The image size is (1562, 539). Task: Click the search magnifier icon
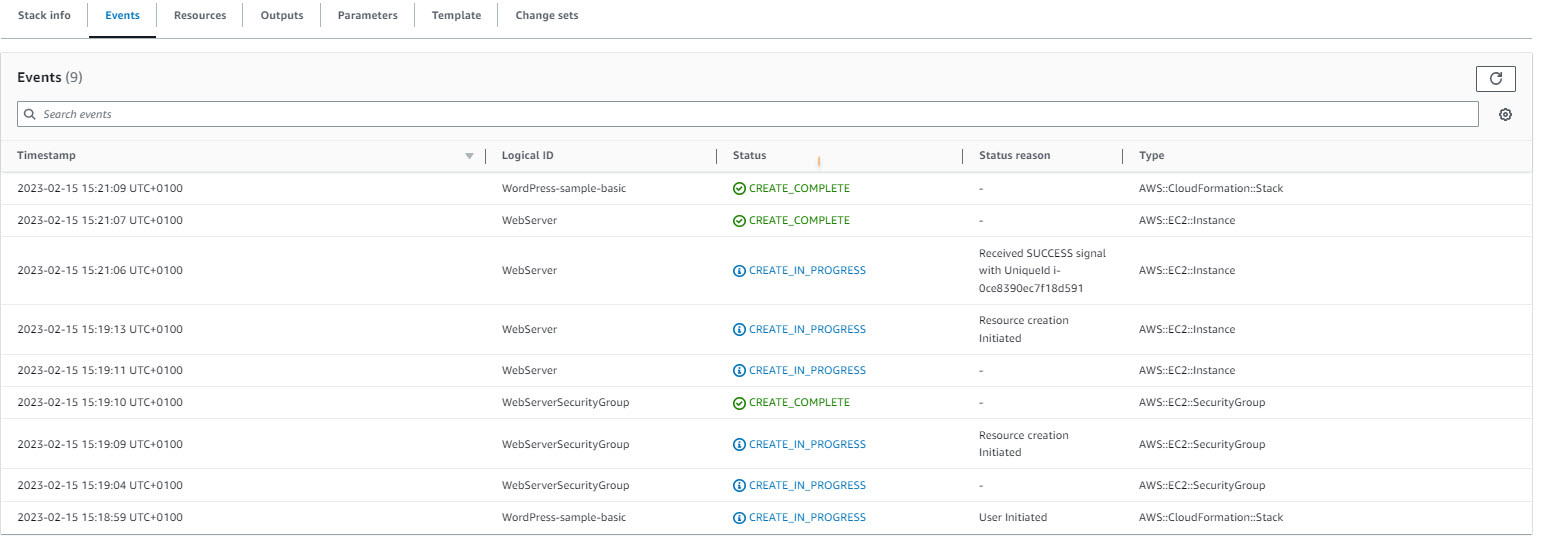click(x=30, y=115)
